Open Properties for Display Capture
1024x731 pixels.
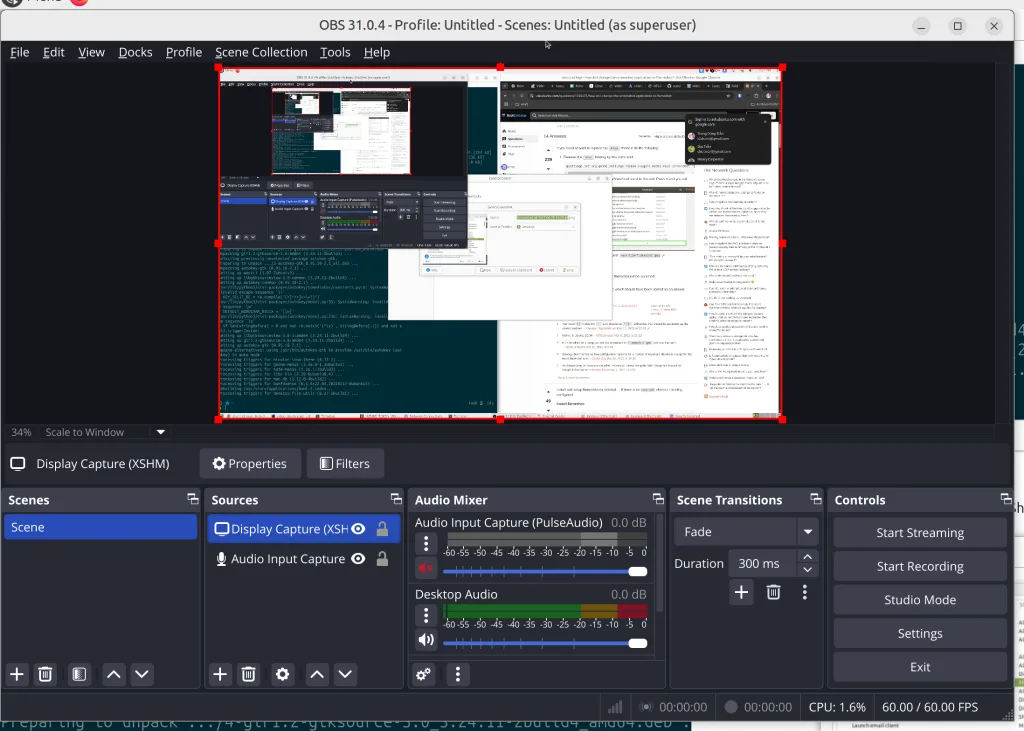pyautogui.click(x=250, y=464)
